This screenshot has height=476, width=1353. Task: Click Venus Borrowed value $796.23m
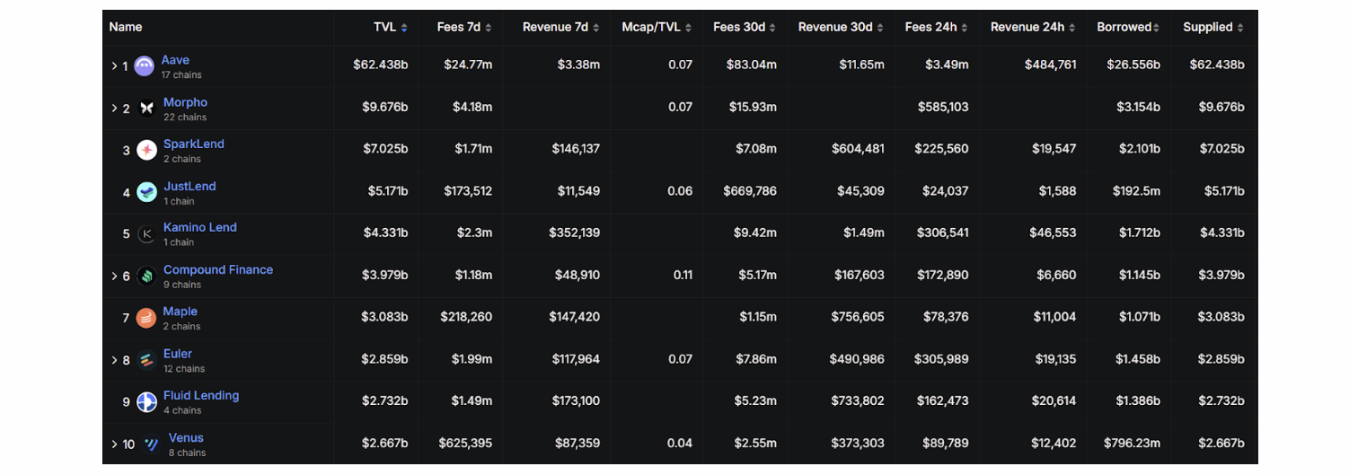click(1132, 443)
